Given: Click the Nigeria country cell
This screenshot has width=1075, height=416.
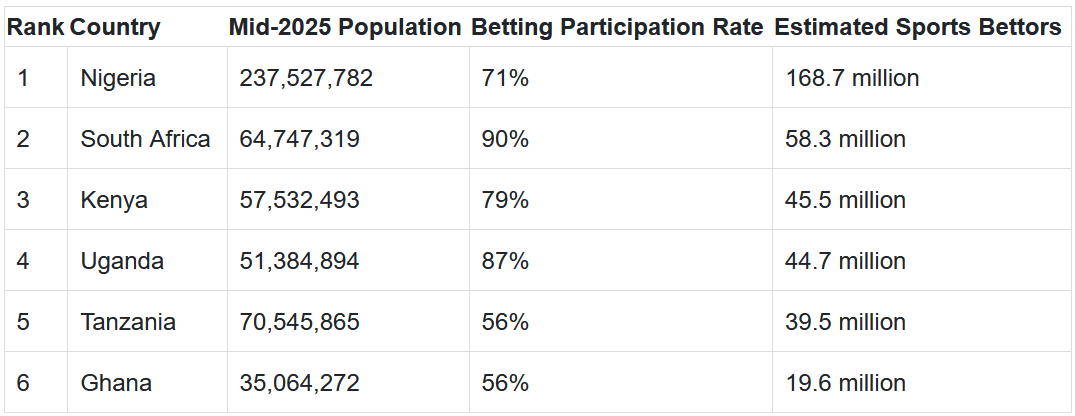Looking at the screenshot, I should point(118,78).
